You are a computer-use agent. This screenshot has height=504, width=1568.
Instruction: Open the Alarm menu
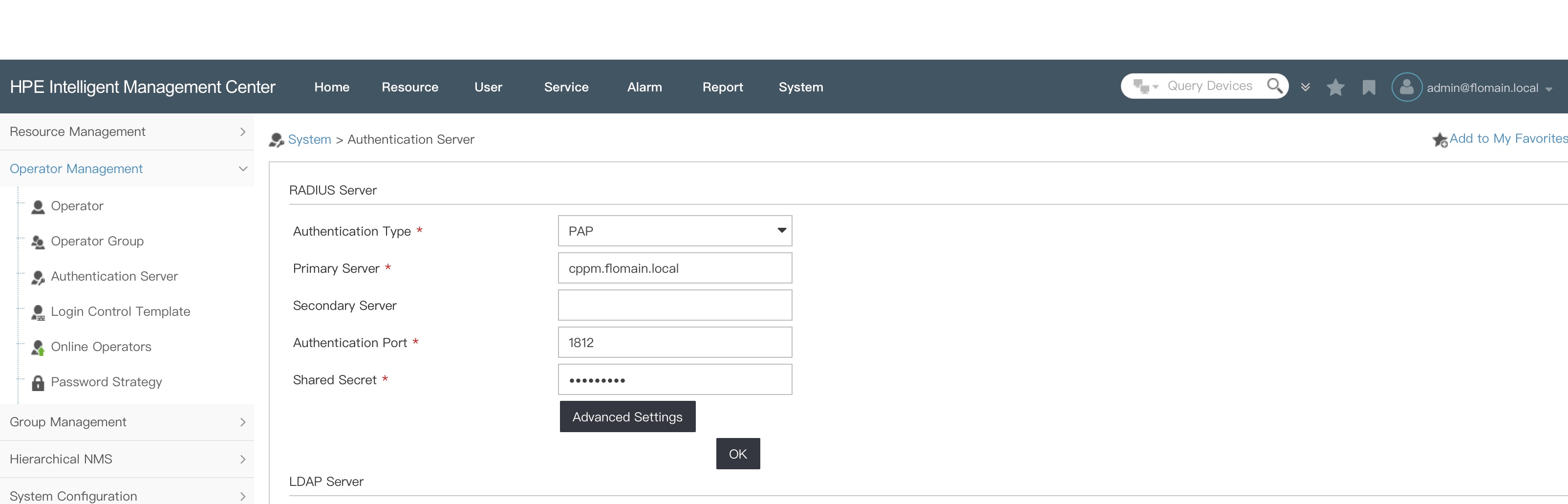coord(644,87)
